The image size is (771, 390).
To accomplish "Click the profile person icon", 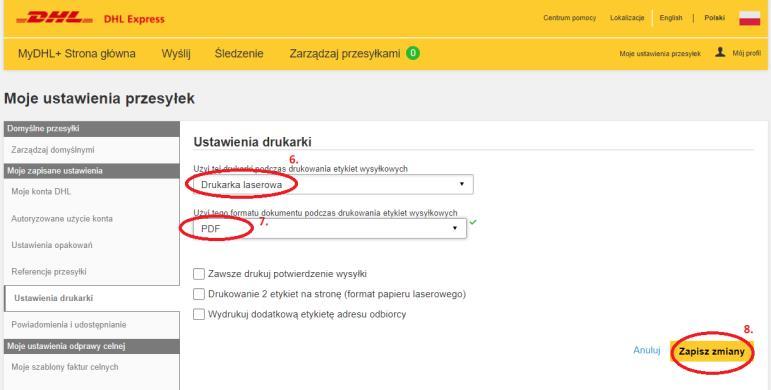I will [x=720, y=52].
